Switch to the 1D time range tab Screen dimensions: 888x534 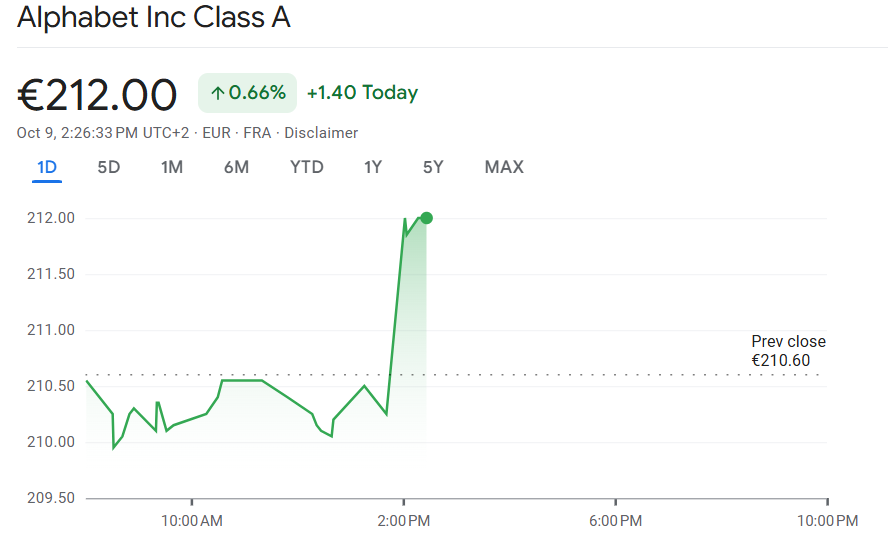(46, 167)
